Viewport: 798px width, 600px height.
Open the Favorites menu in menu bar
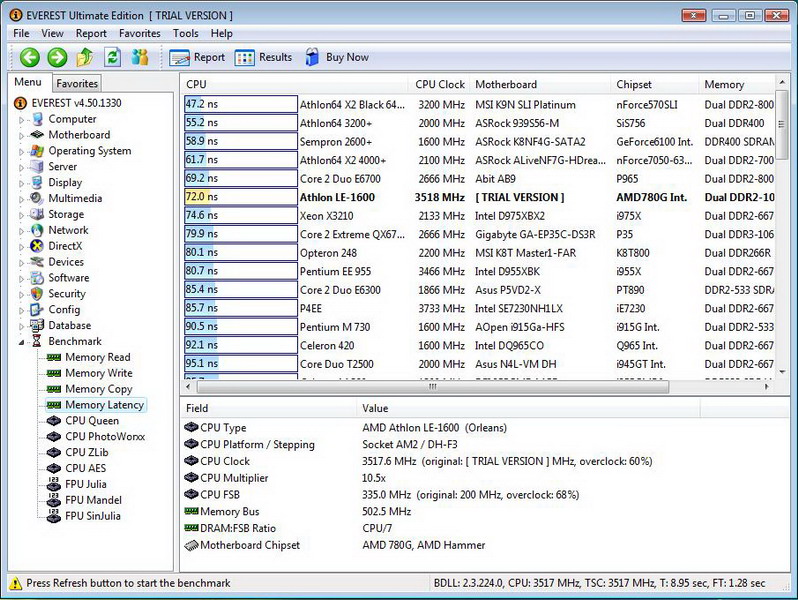pyautogui.click(x=139, y=33)
